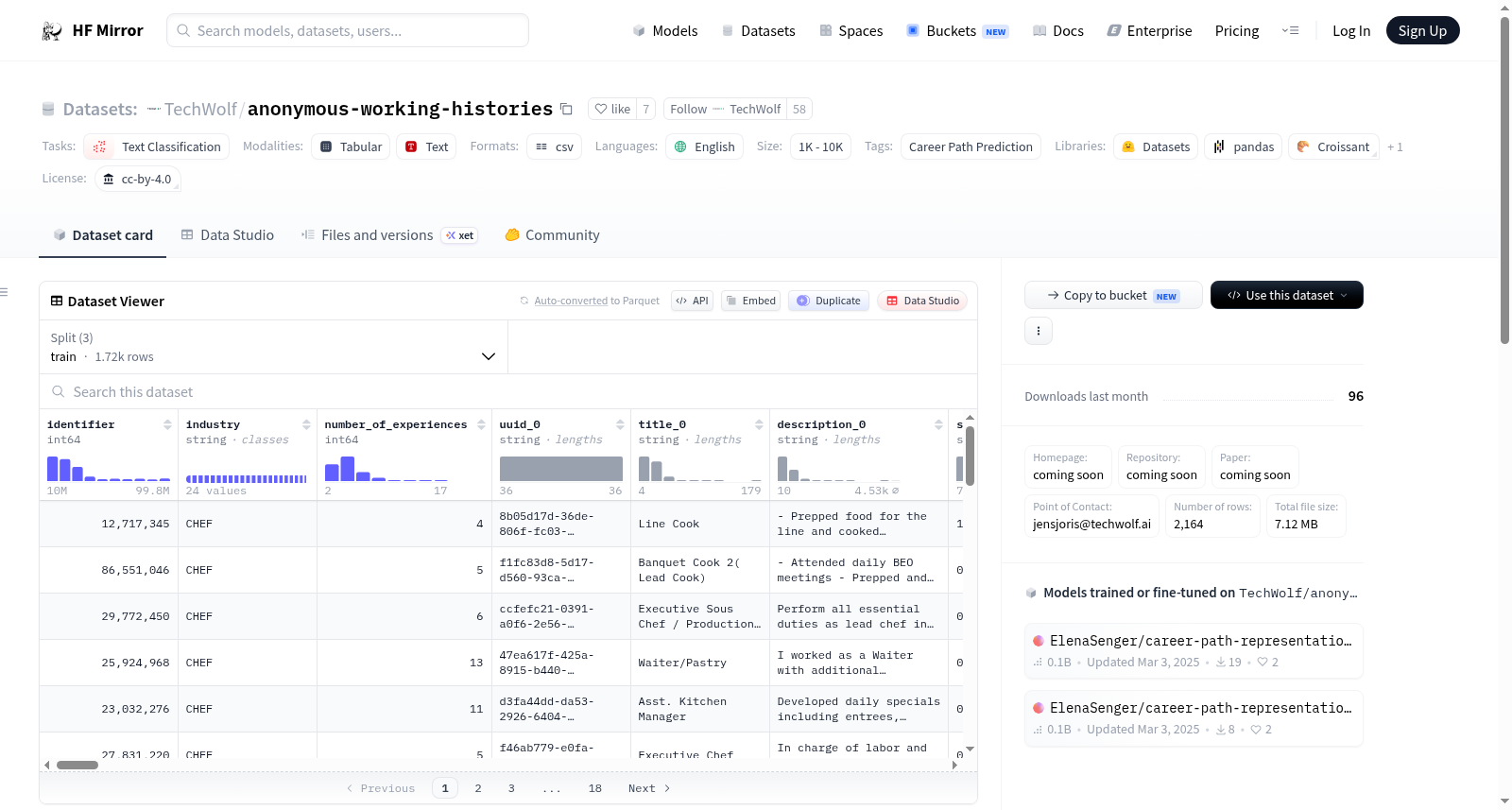The image size is (1512, 810).
Task: Click the table horizontal scrollbar thumb
Action: [x=77, y=765]
